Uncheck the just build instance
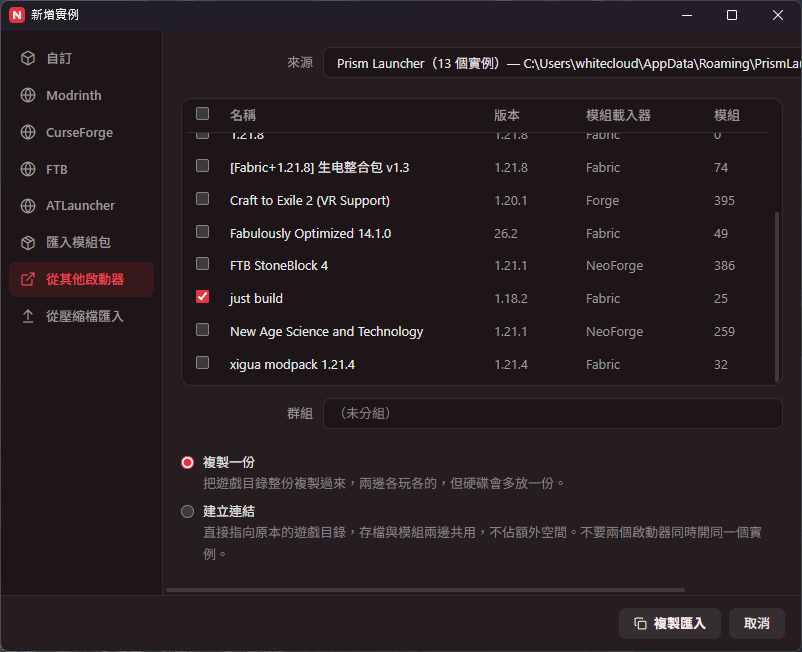802x652 pixels. pos(203,297)
